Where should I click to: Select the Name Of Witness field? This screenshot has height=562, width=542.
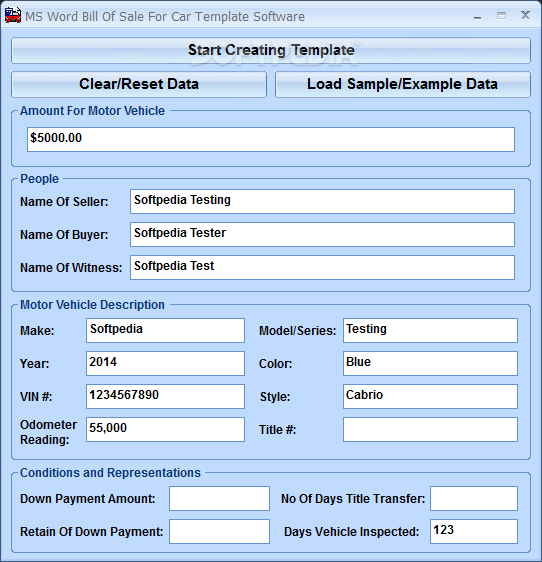point(322,267)
